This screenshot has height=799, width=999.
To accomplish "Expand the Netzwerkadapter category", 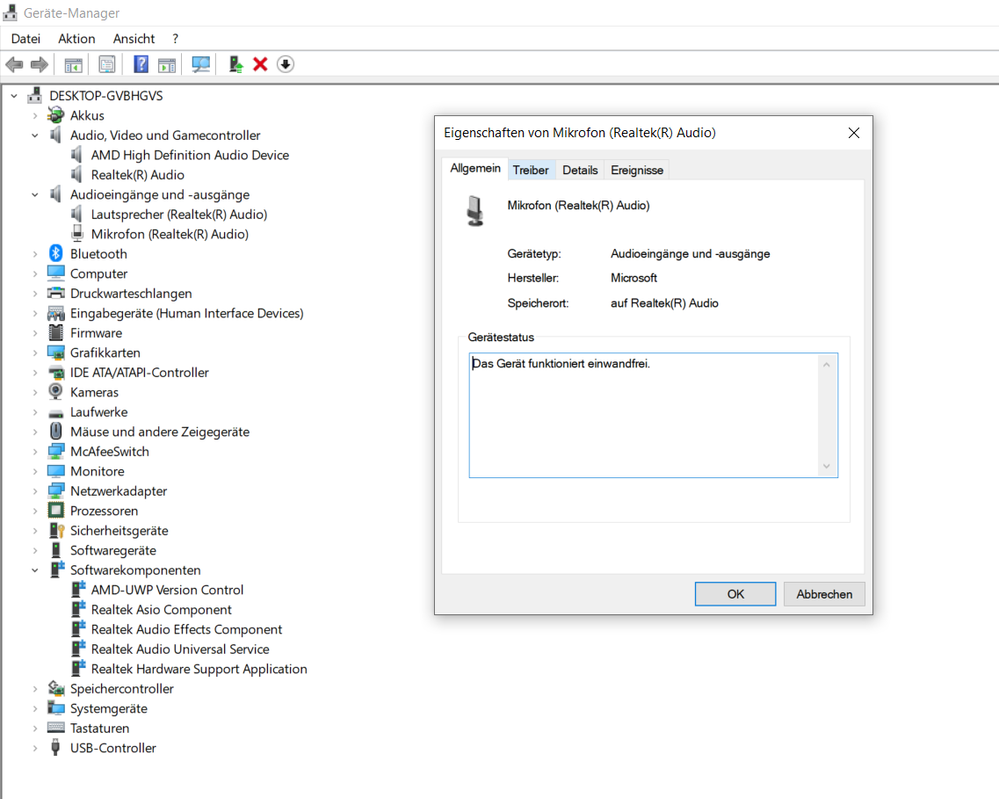I will 35,491.
